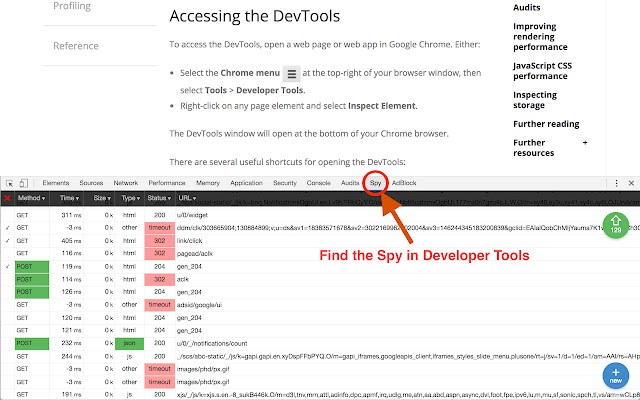Image resolution: width=640 pixels, height=400 pixels.
Task: Select the Application tab
Action: point(246,183)
